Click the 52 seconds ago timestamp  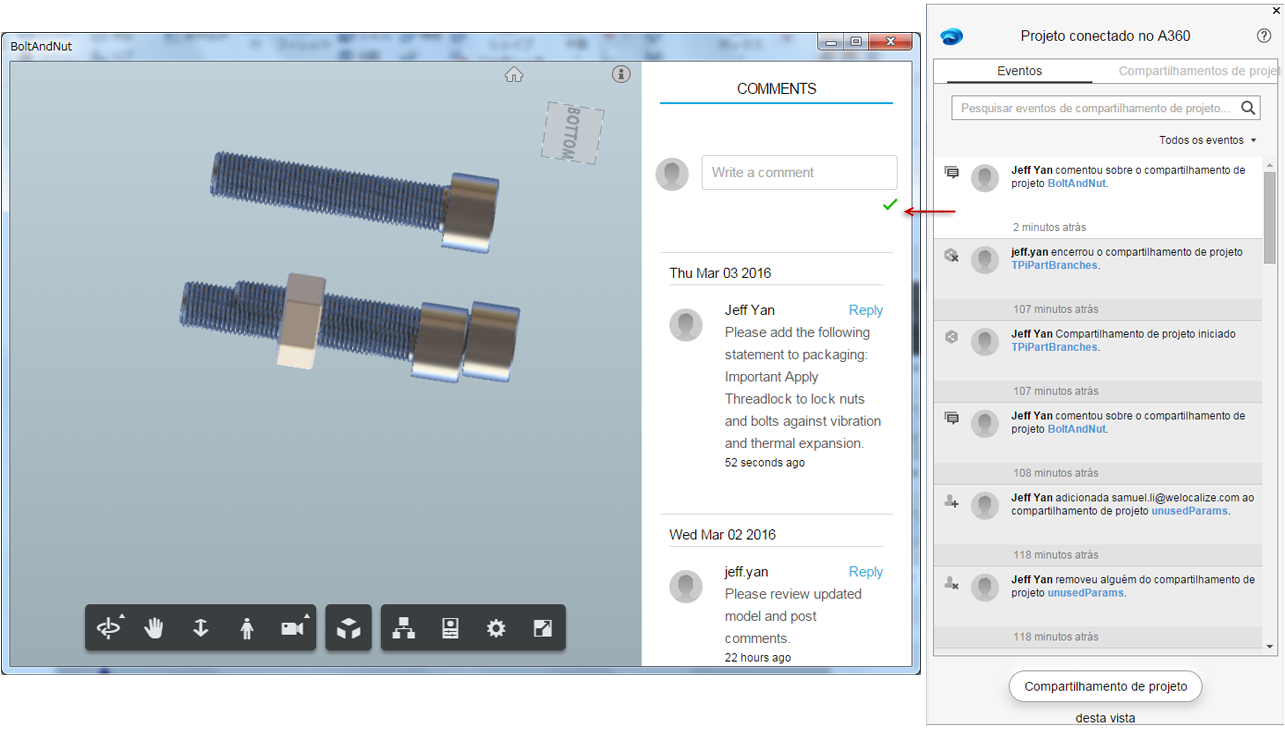765,463
